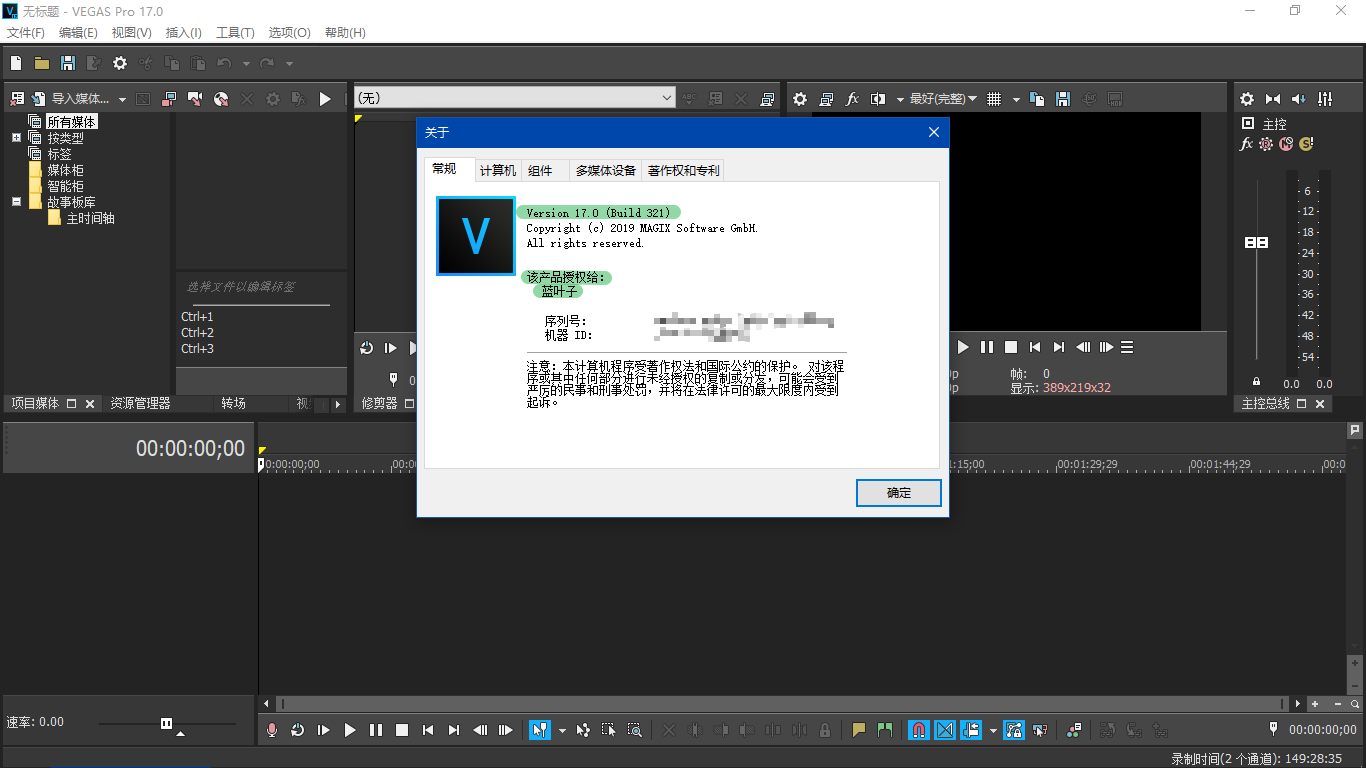Click master bus automation settings icon
1366x768 pixels.
click(1266, 144)
